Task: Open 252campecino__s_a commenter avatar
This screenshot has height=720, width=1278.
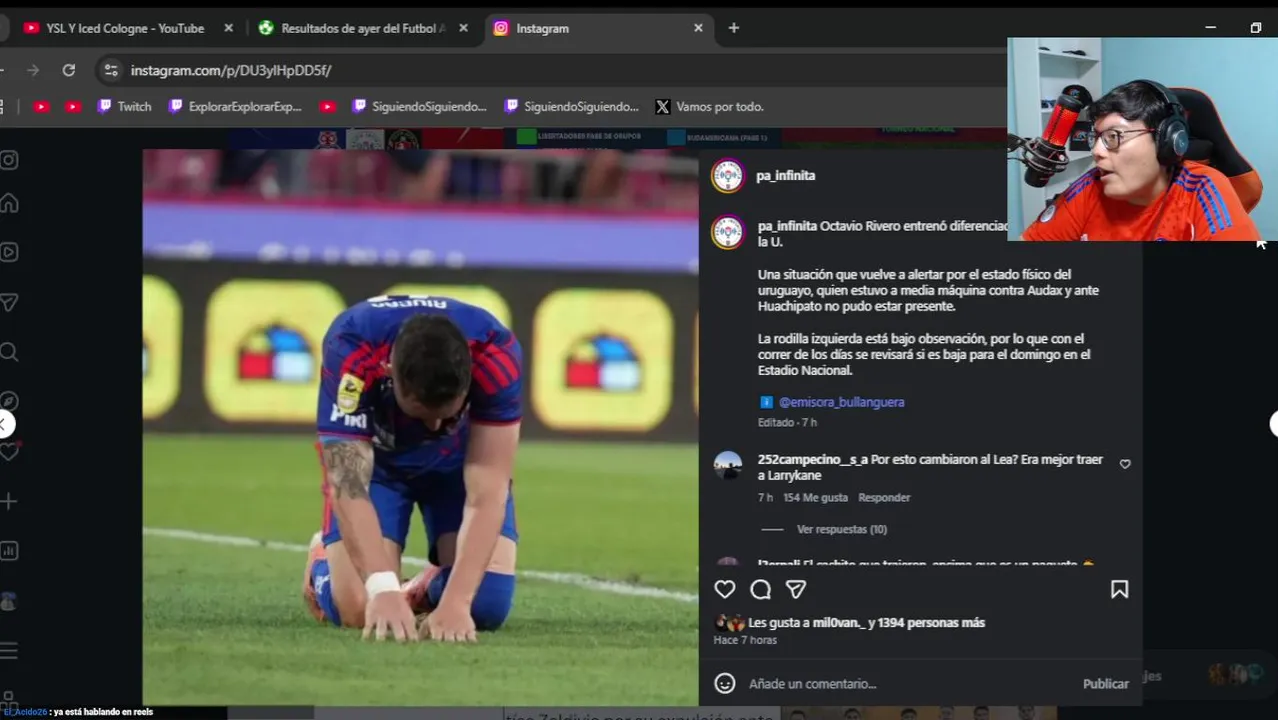Action: (x=728, y=466)
